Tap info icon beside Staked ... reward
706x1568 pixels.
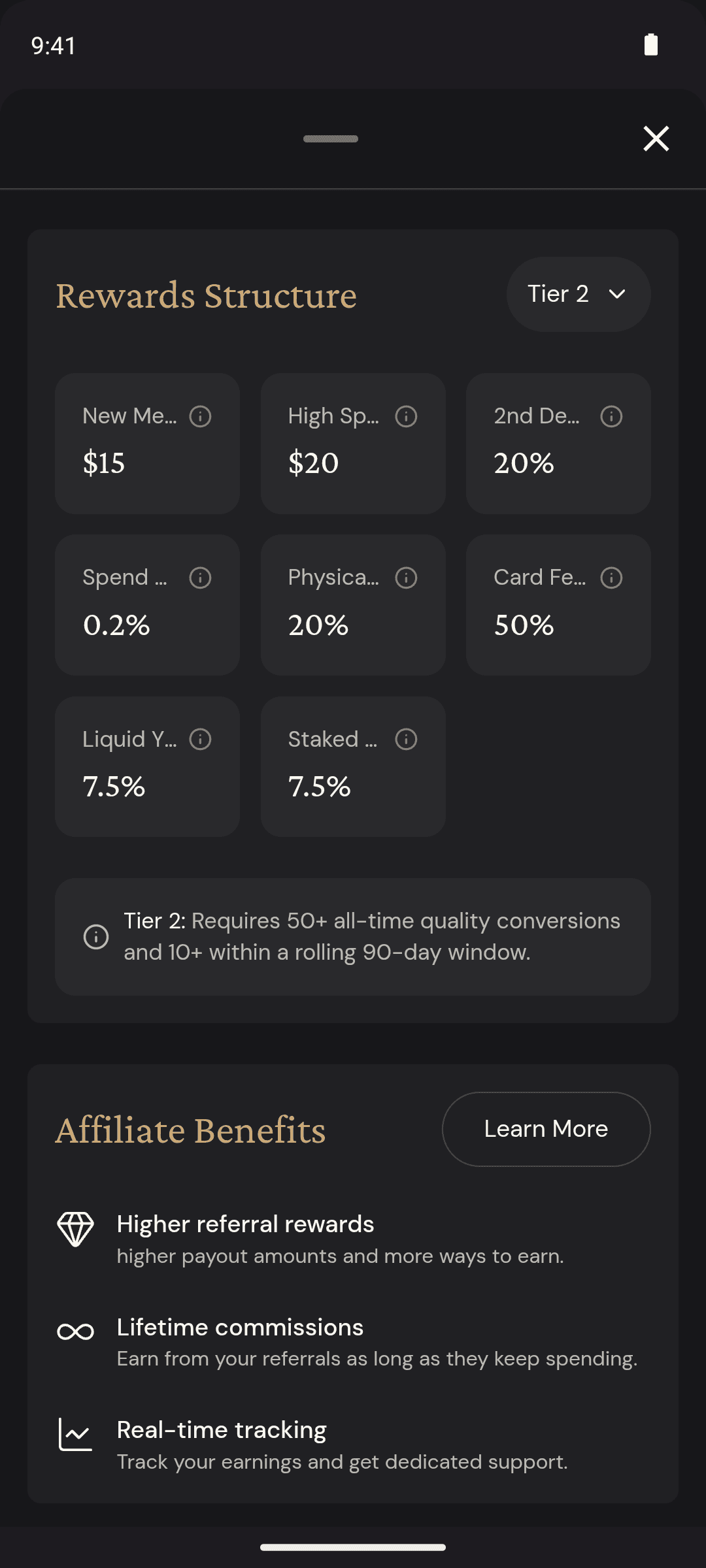pos(406,740)
